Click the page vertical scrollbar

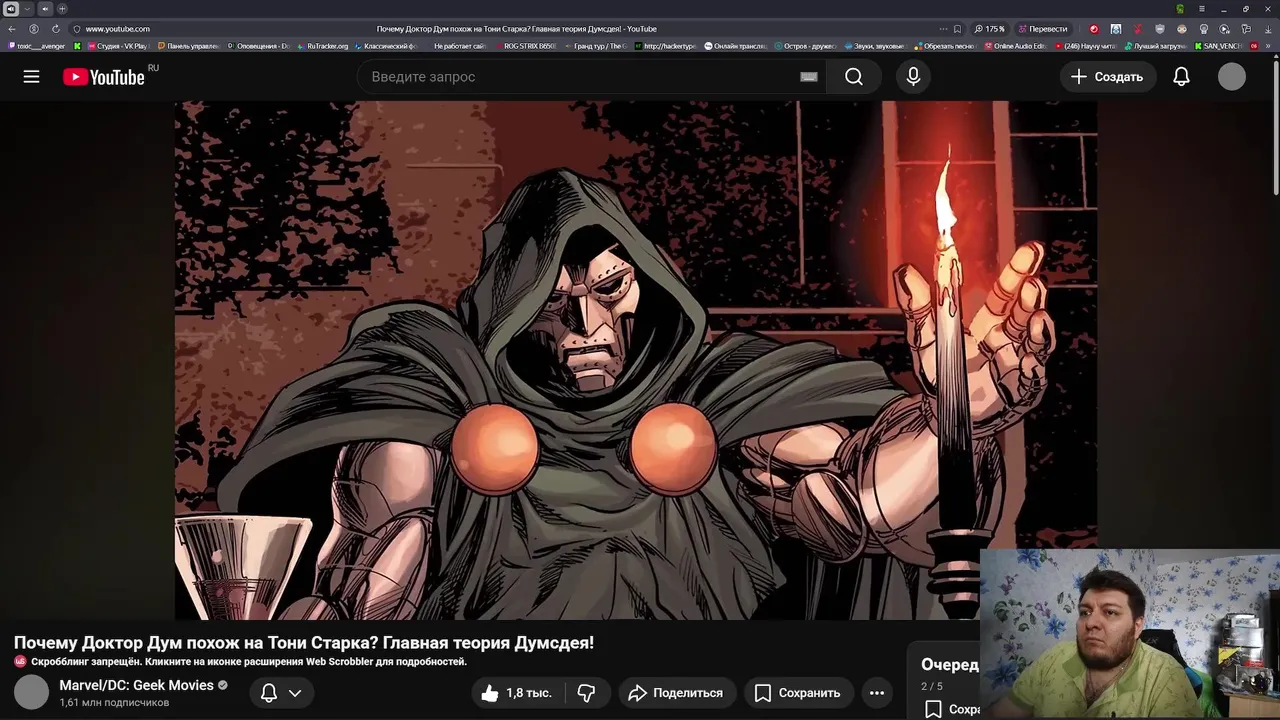pos(1276,130)
